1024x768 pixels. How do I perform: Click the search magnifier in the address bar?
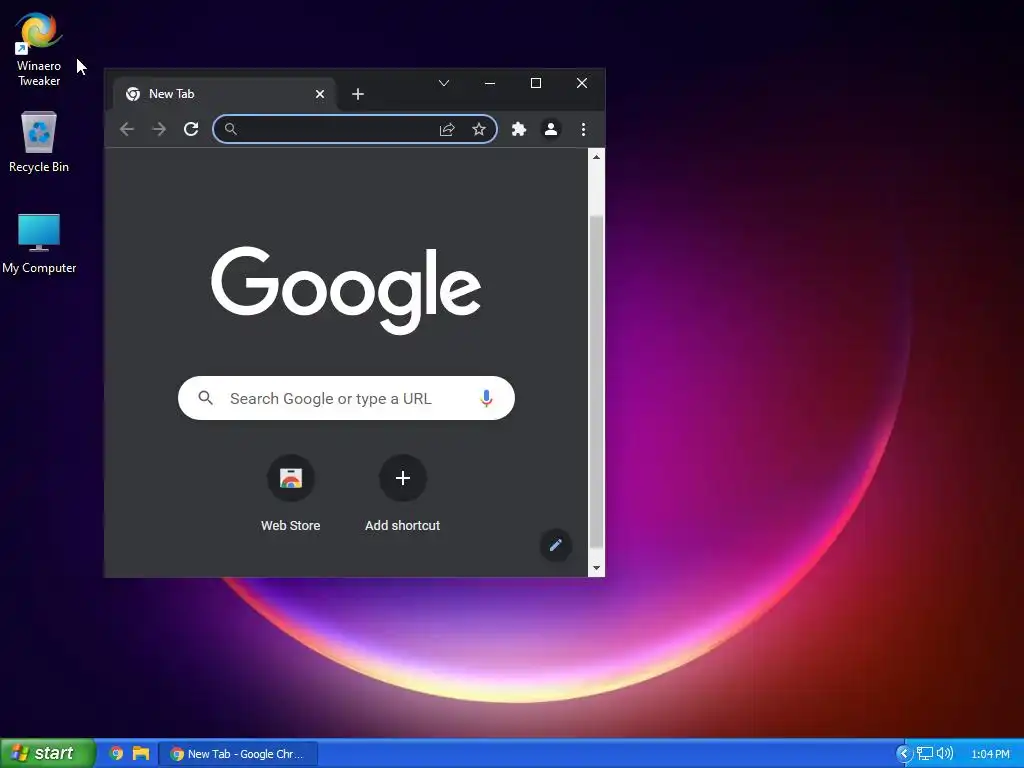click(231, 129)
